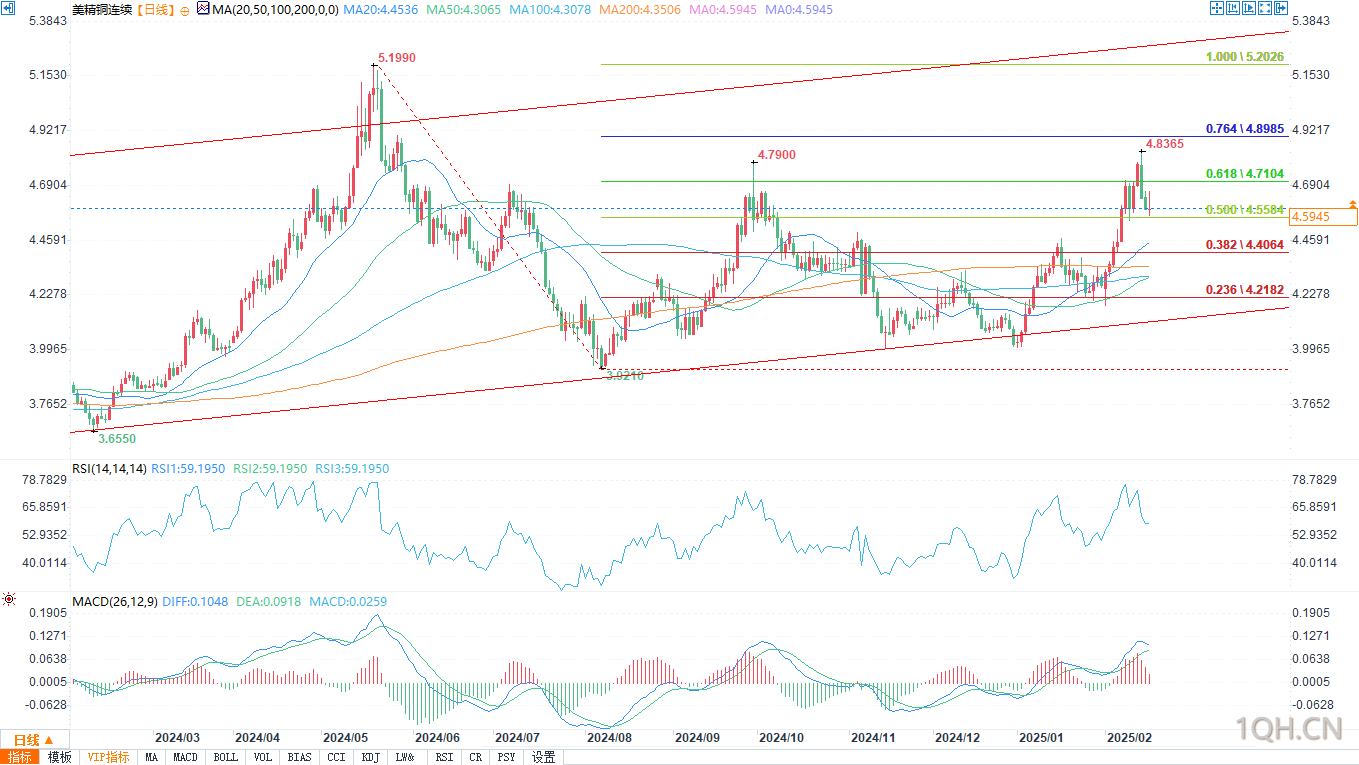Select the BIAS indicator tab
1359x765 pixels.
tap(299, 757)
